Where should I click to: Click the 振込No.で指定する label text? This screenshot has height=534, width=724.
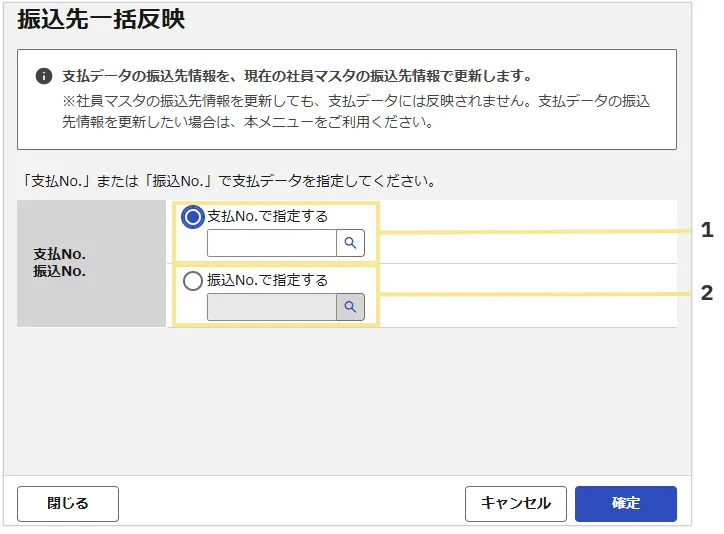267,281
